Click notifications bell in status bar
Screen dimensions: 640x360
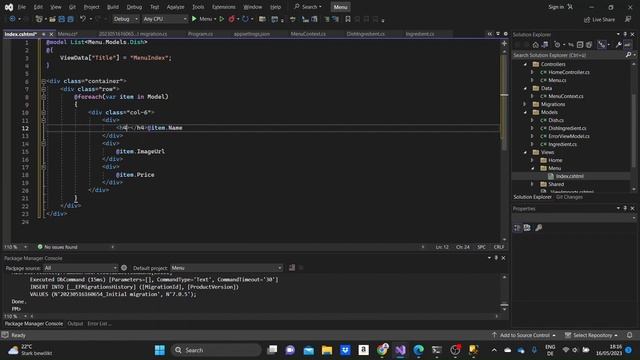(x=629, y=335)
